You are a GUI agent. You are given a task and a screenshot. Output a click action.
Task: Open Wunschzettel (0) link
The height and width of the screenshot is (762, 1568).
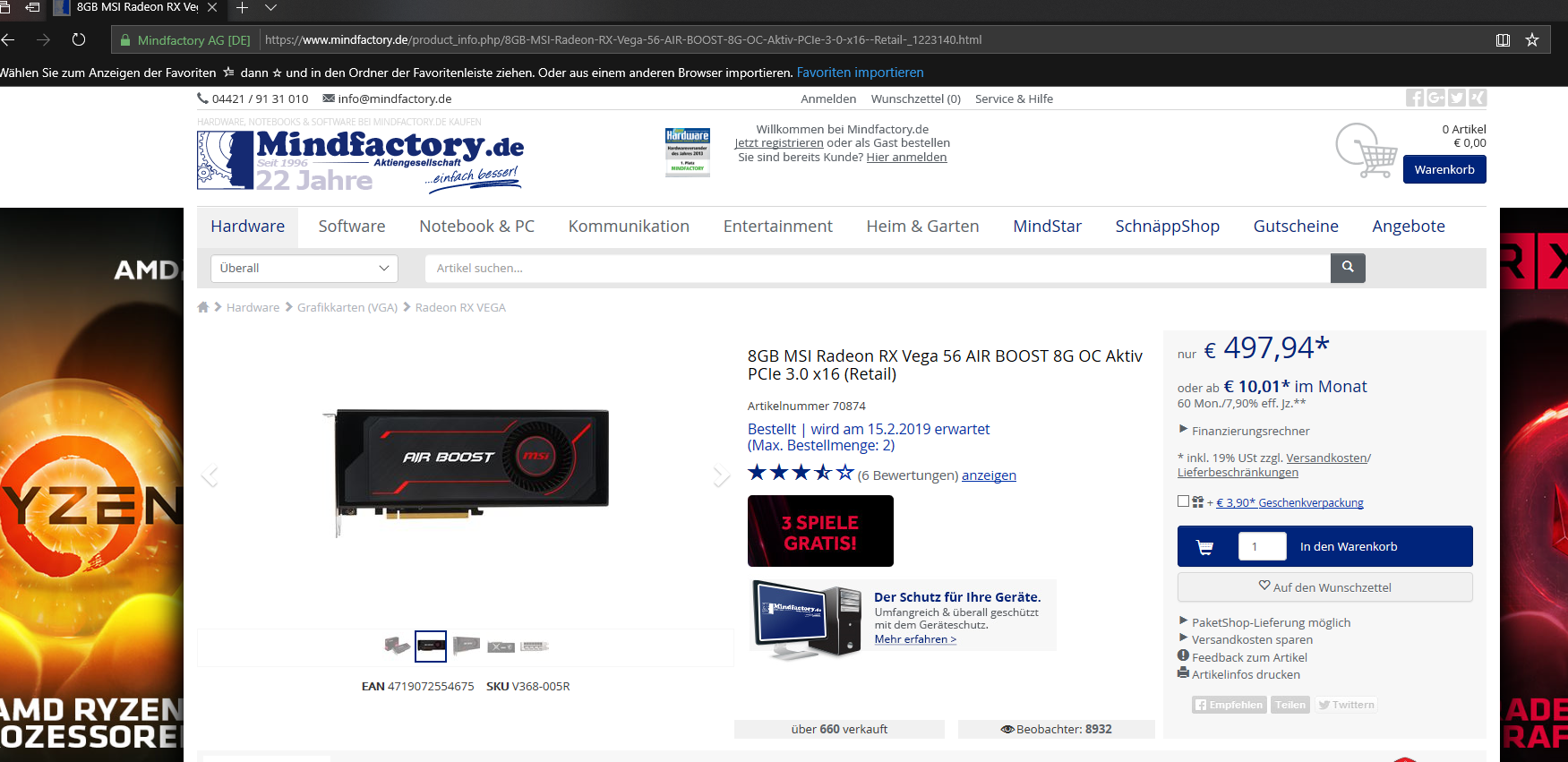[916, 98]
